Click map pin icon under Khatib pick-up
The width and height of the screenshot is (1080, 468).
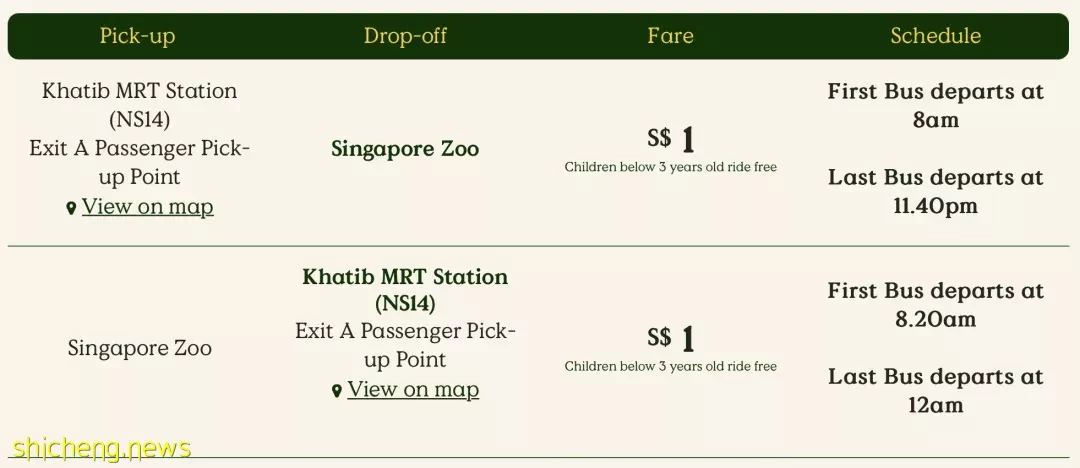coord(71,208)
